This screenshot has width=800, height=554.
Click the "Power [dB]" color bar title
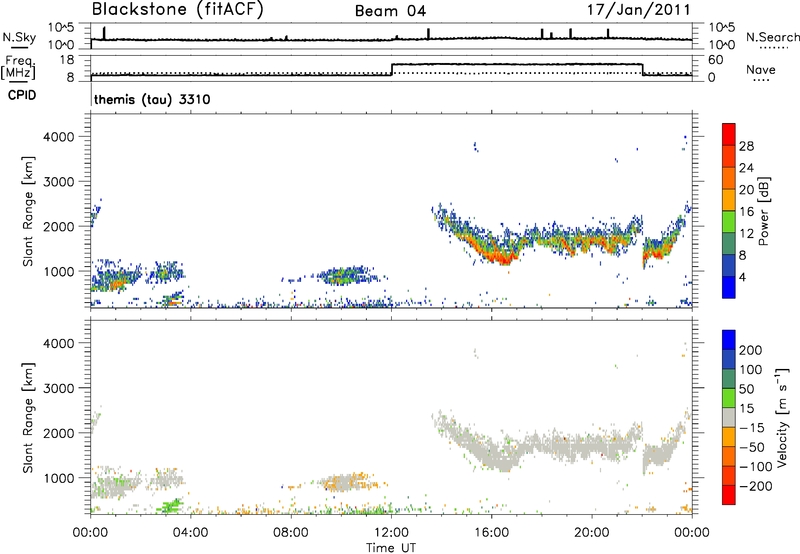763,211
